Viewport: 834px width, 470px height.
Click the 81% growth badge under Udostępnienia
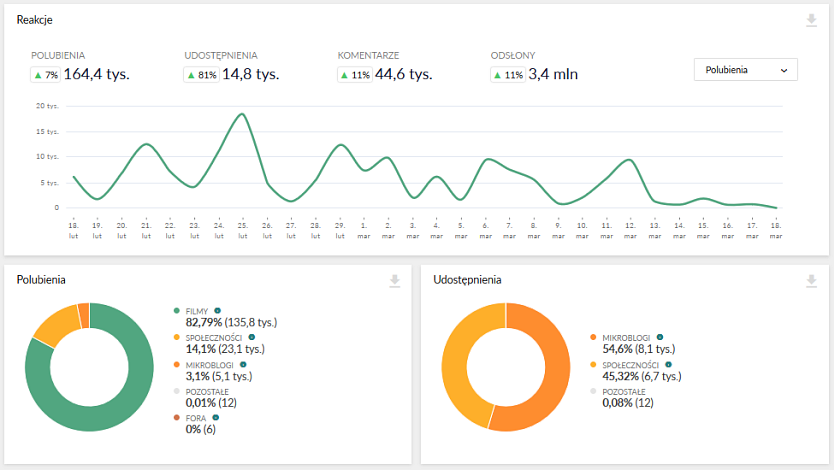201,74
